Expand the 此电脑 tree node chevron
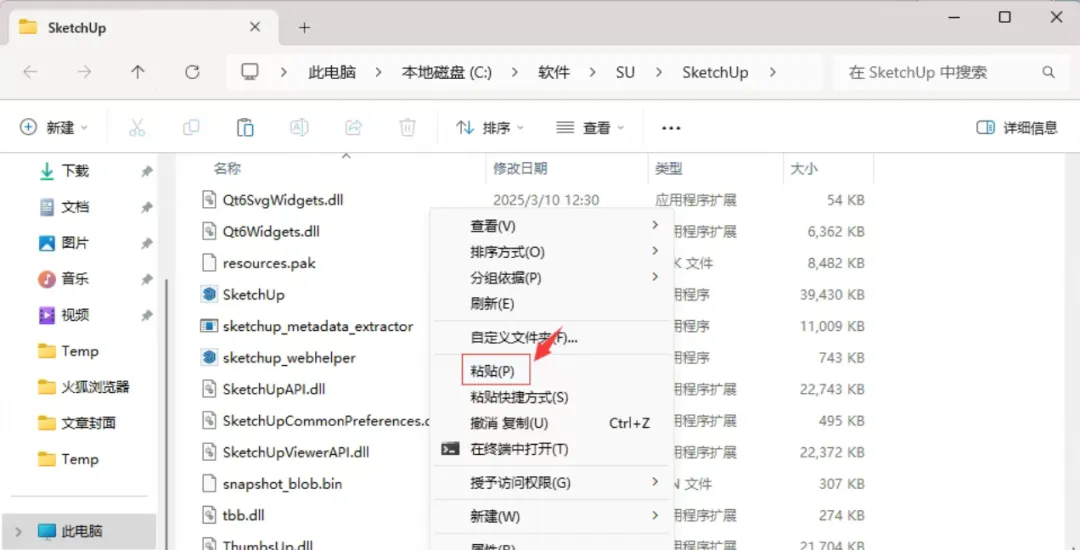Image resolution: width=1080 pixels, height=550 pixels. pos(18,531)
